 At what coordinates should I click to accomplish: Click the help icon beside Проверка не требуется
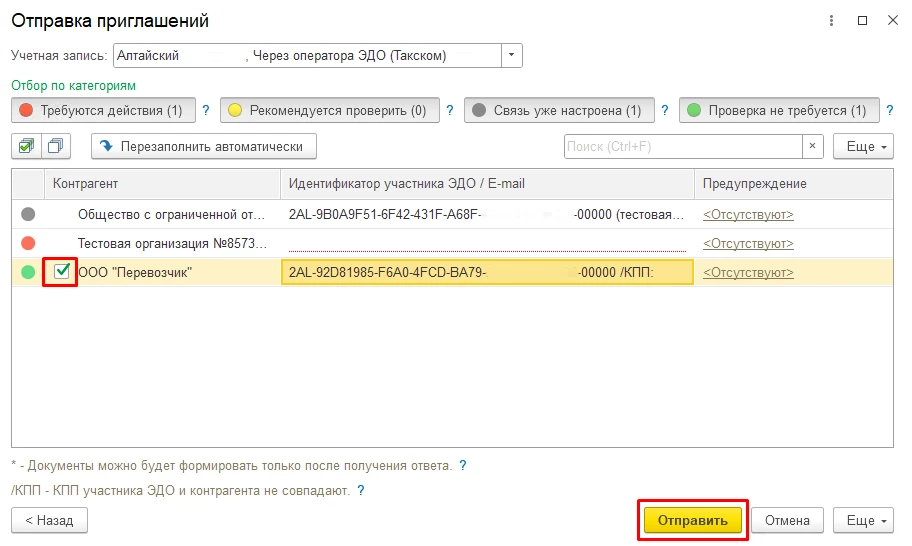point(889,110)
